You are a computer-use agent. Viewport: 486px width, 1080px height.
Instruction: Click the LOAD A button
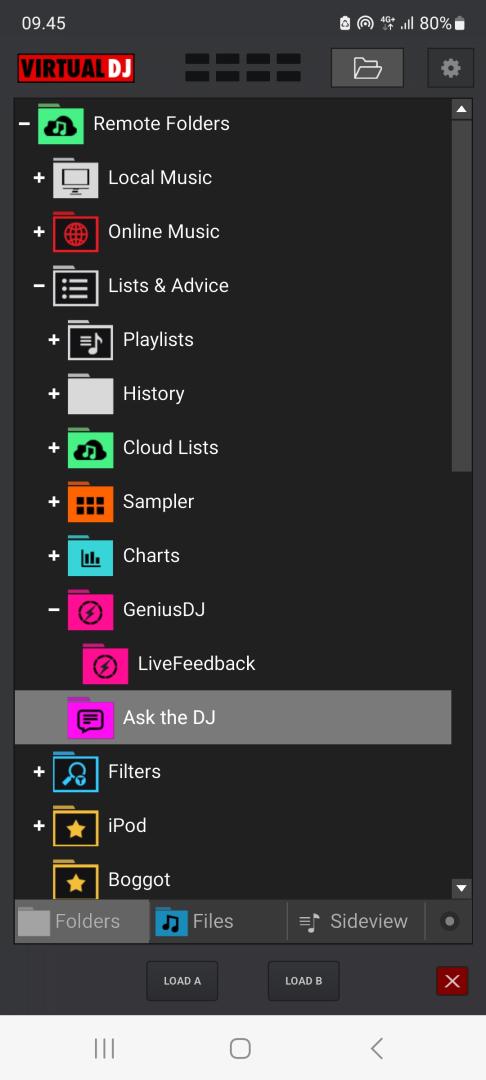[182, 981]
